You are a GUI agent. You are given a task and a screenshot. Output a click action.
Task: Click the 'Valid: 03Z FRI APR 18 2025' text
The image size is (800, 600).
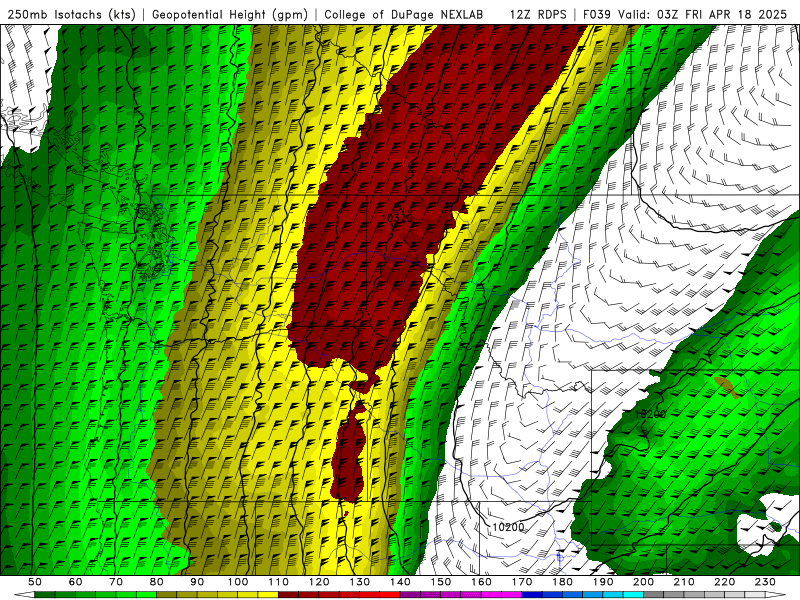coord(703,14)
